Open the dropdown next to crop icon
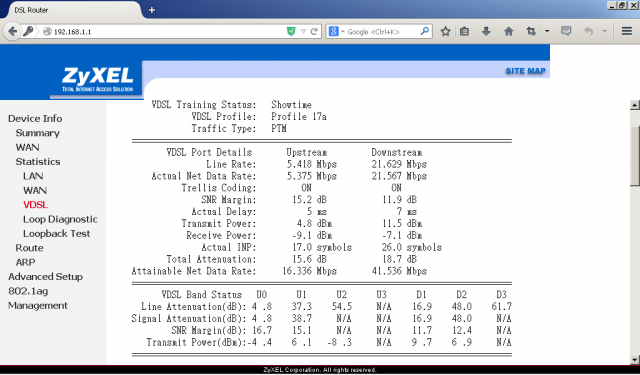 tap(547, 31)
